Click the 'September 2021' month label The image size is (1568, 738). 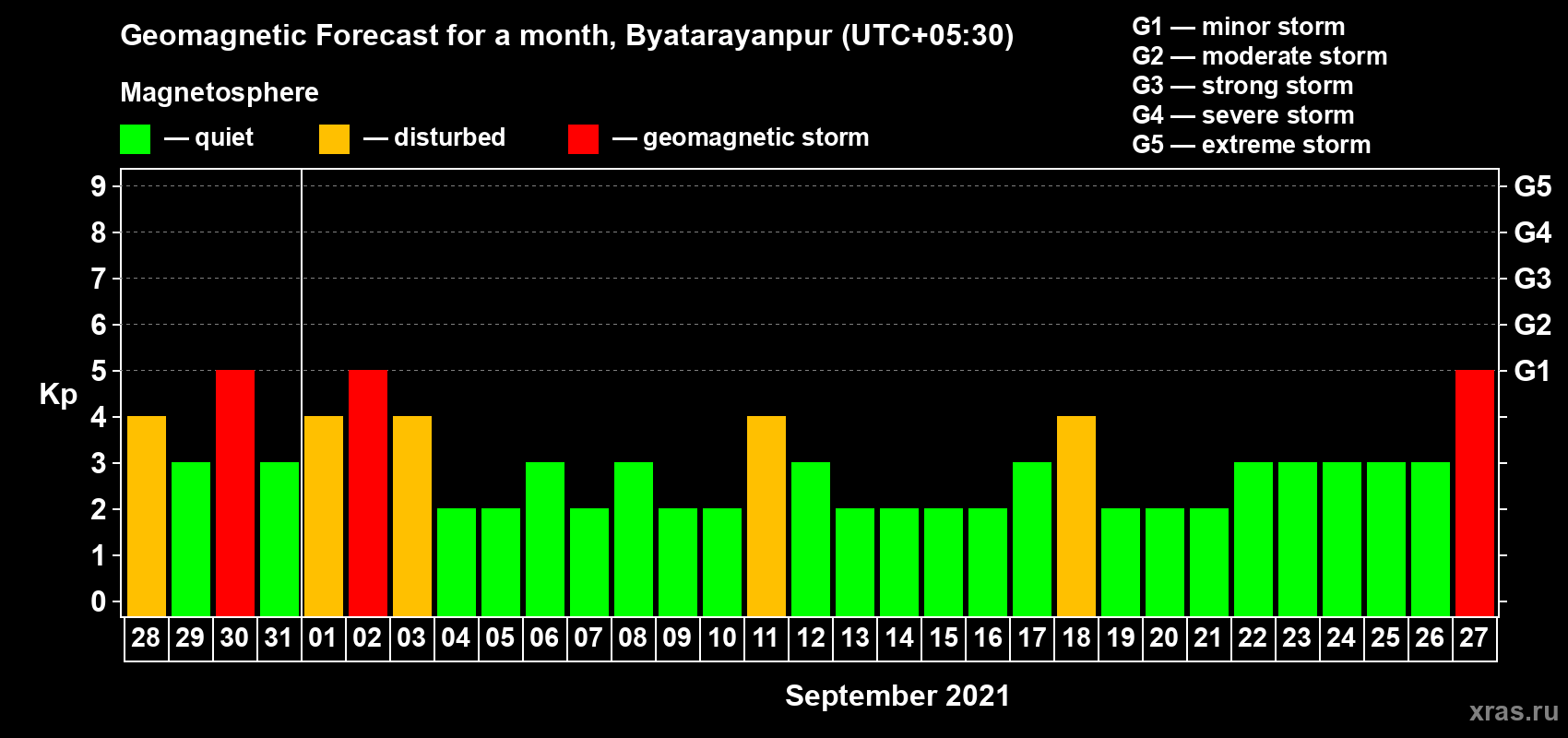click(x=897, y=696)
